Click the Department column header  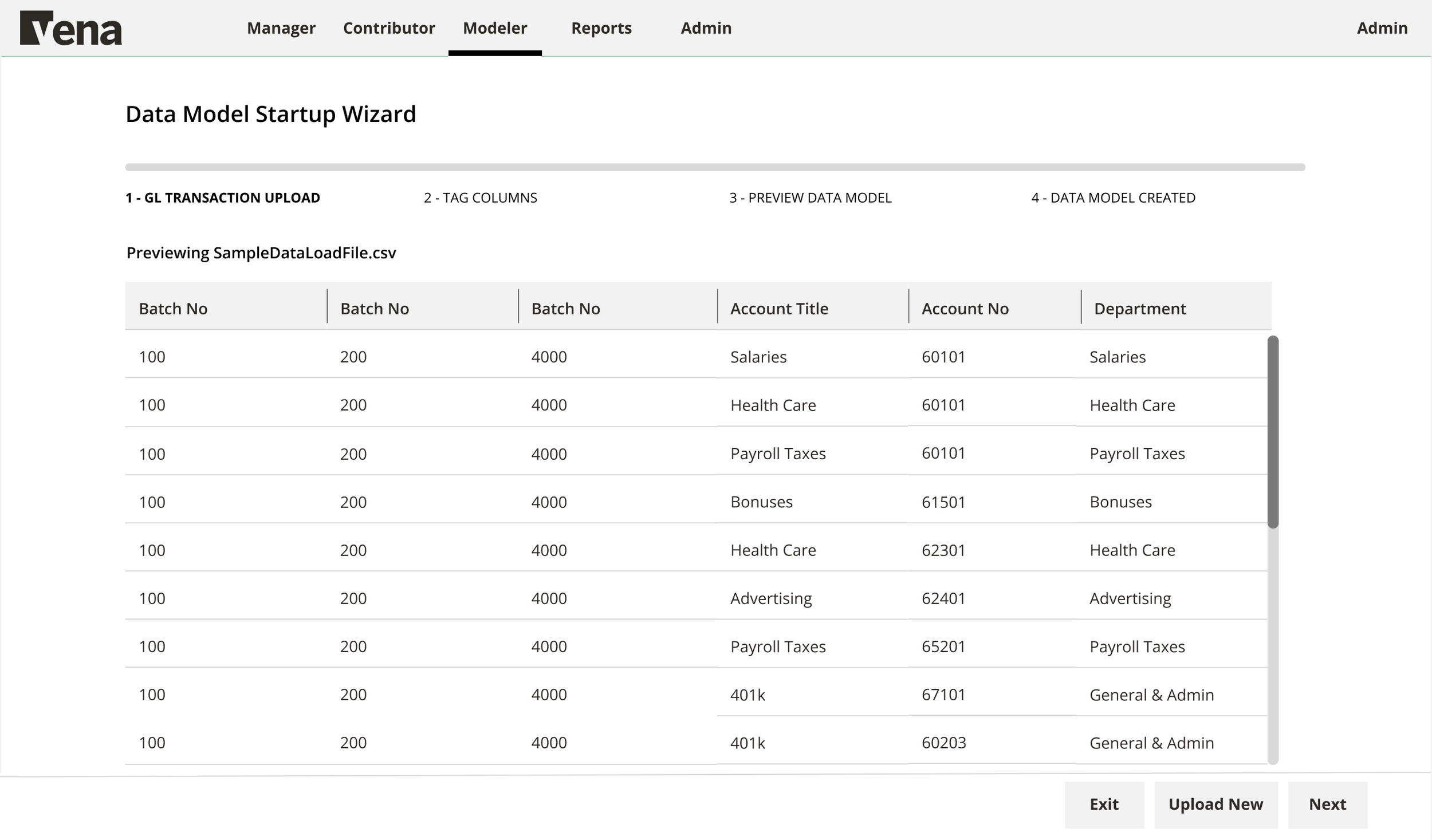point(1139,308)
